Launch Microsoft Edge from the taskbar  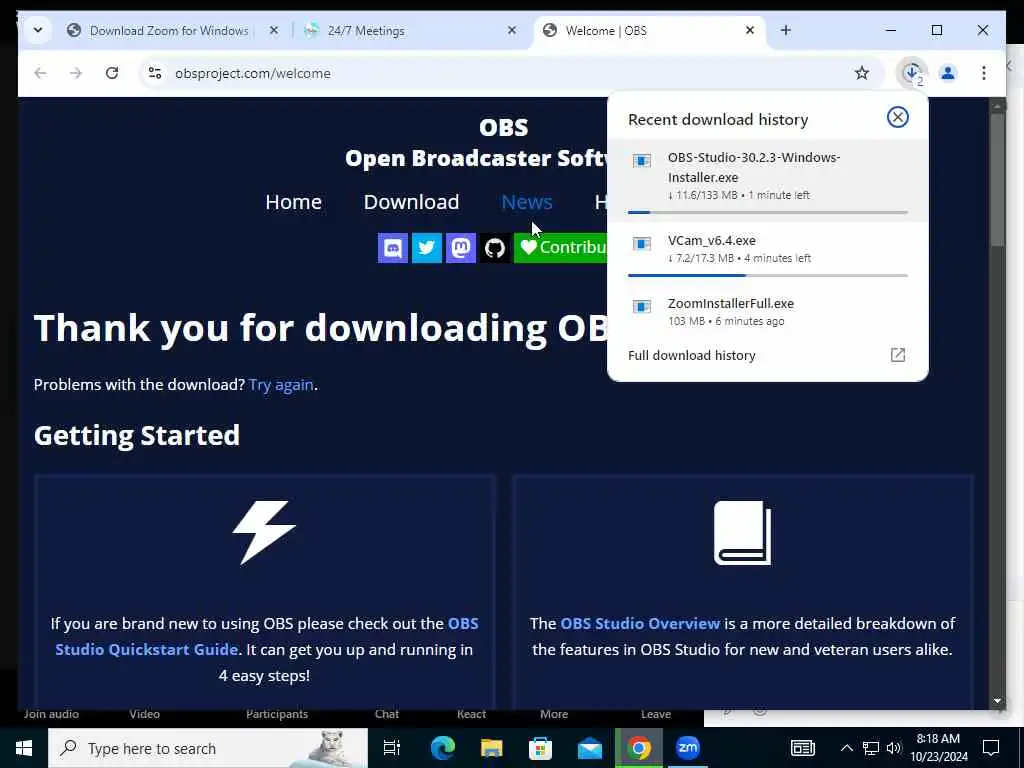tap(442, 748)
